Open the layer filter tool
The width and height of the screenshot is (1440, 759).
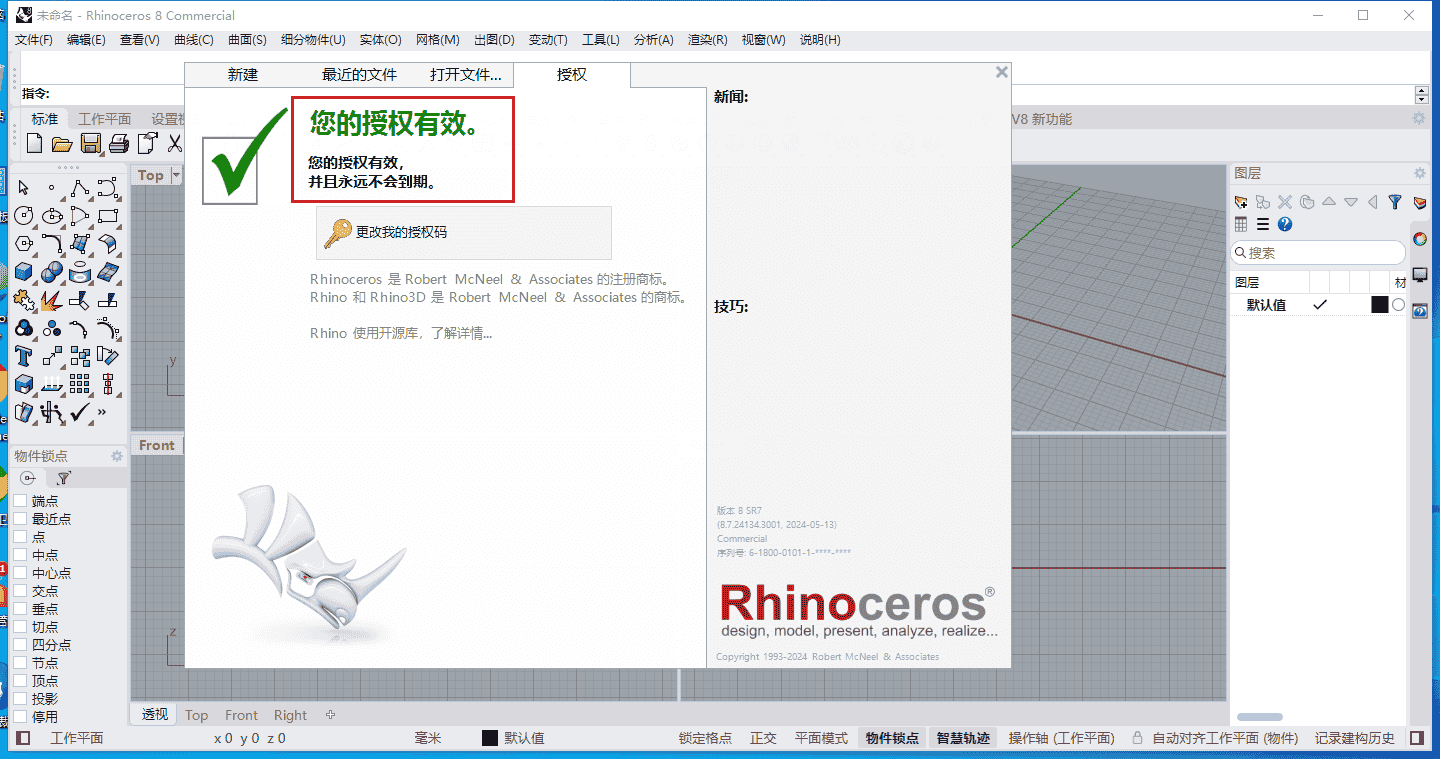(1394, 201)
